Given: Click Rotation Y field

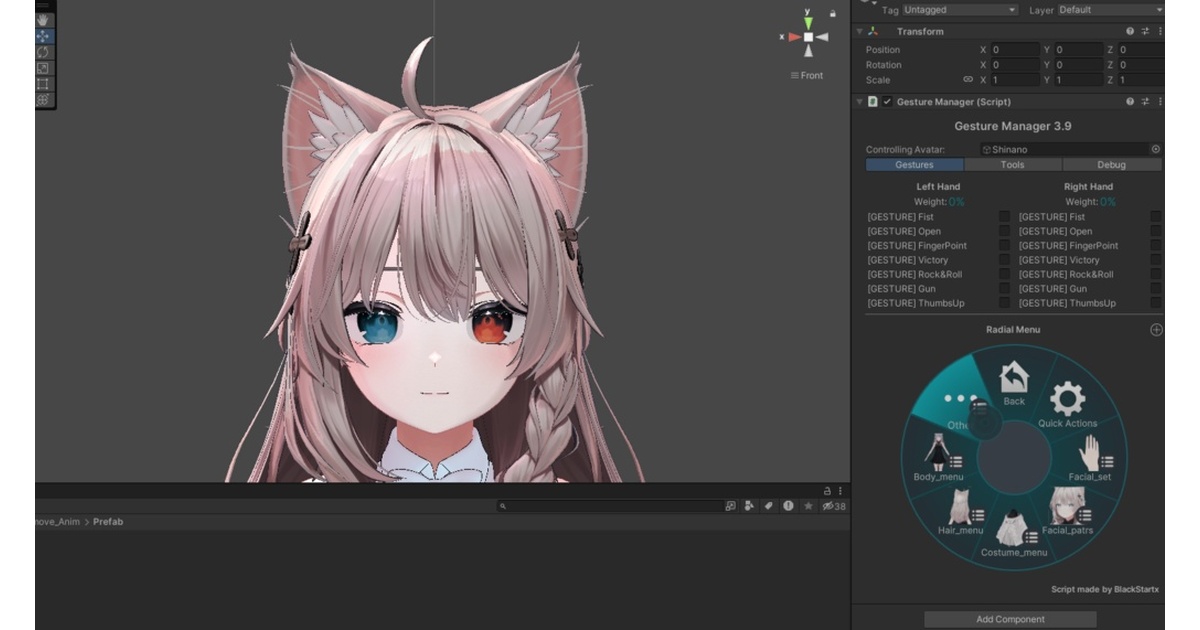Looking at the screenshot, I should pos(1078,64).
